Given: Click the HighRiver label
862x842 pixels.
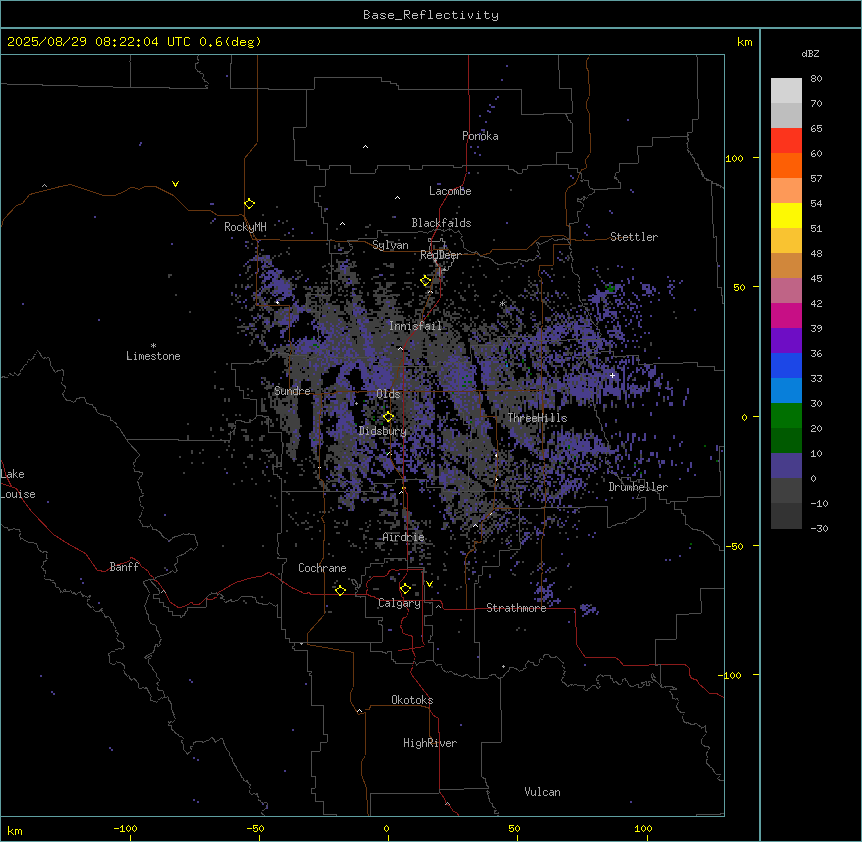Looking at the screenshot, I should pos(430,743).
